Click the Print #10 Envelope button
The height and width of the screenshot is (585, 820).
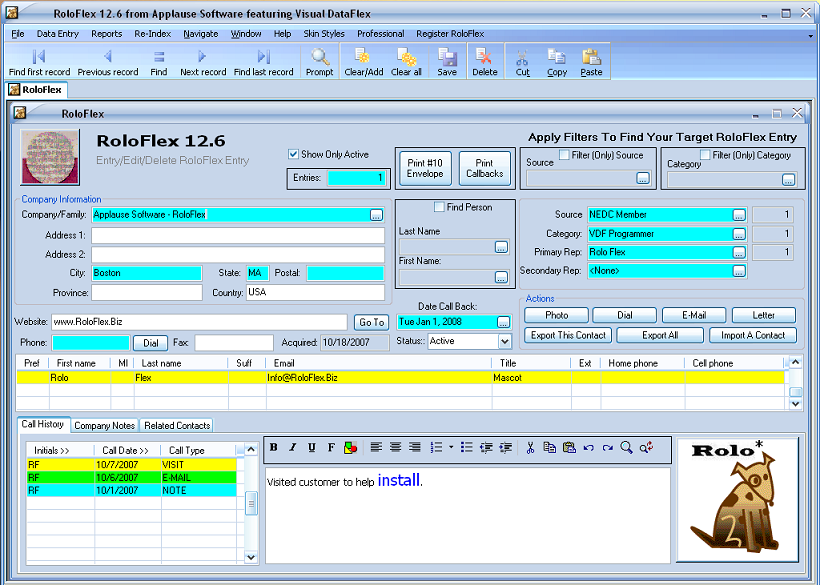pos(425,168)
